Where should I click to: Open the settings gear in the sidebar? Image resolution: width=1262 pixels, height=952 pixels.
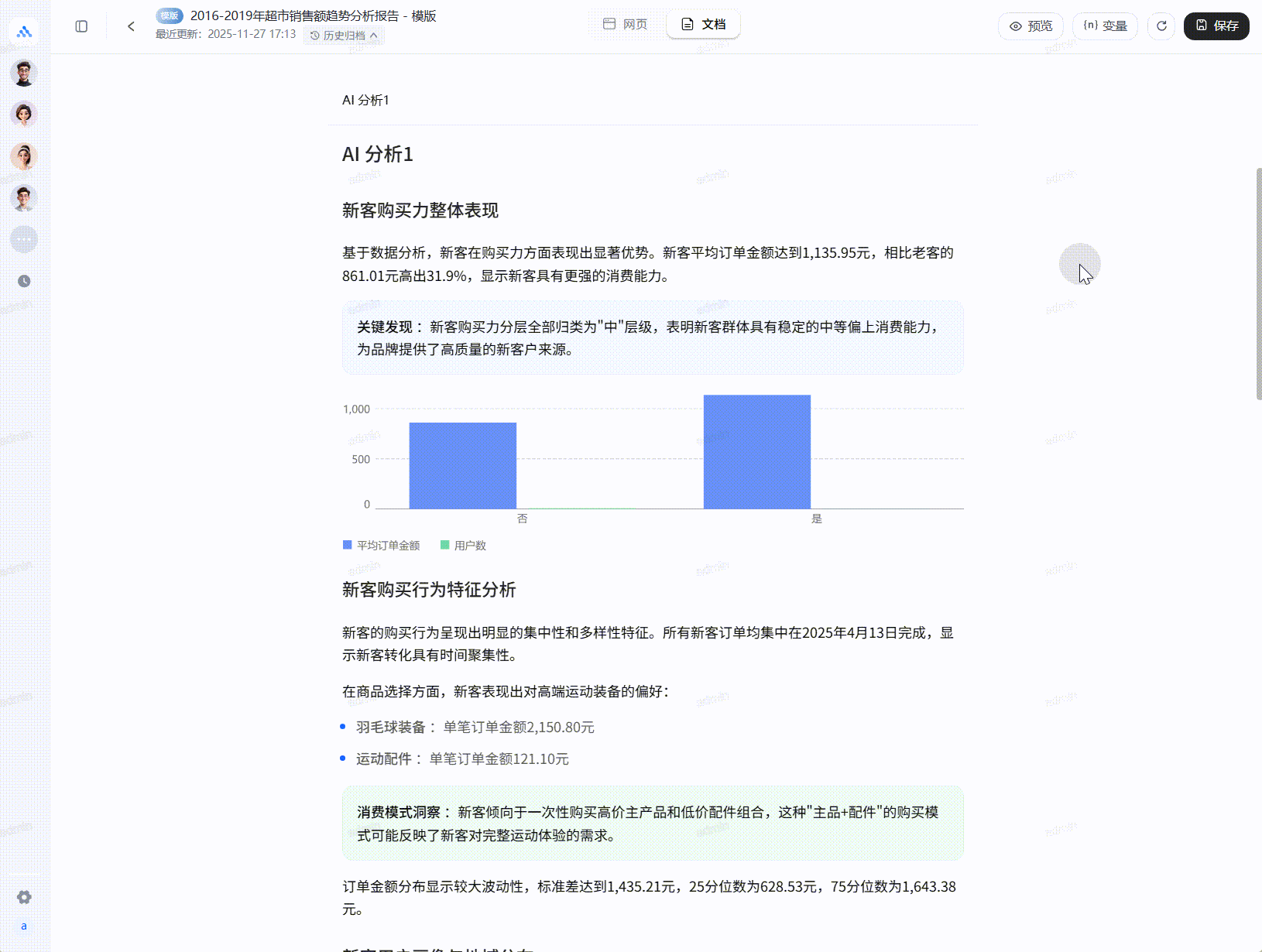pos(24,897)
